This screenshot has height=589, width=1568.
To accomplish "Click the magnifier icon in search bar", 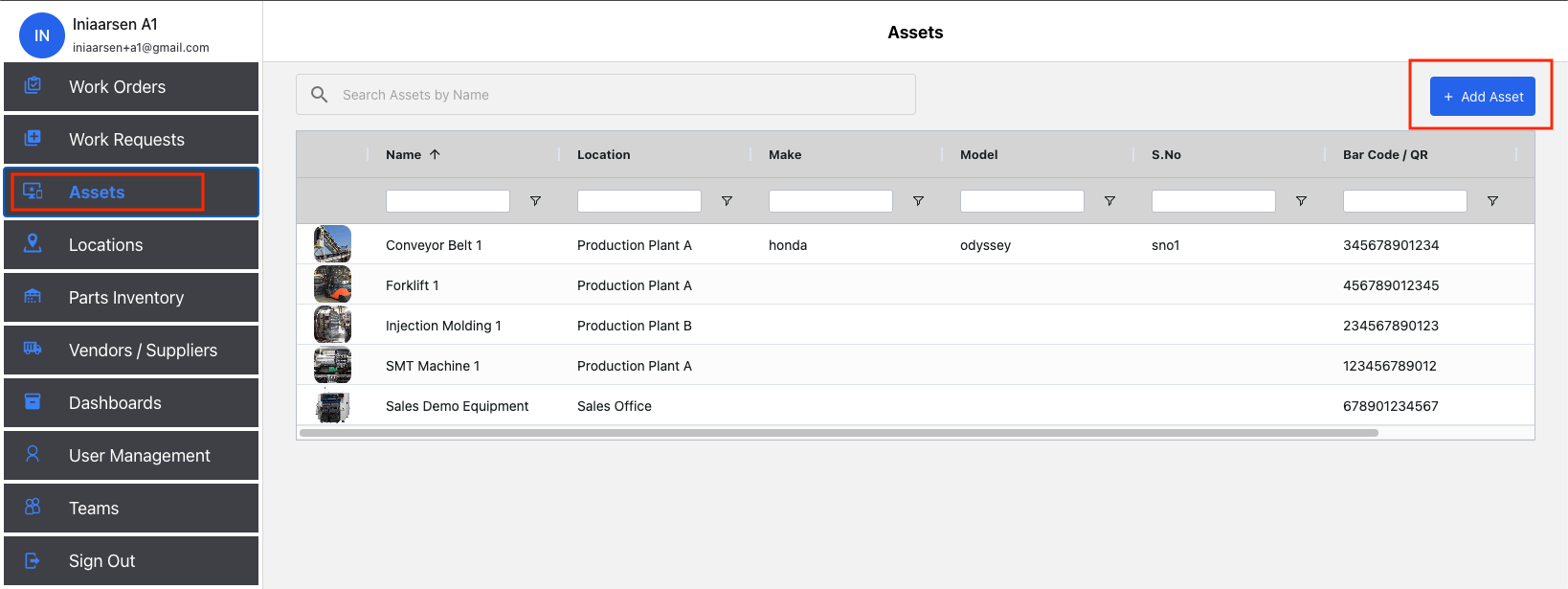I will [x=320, y=94].
